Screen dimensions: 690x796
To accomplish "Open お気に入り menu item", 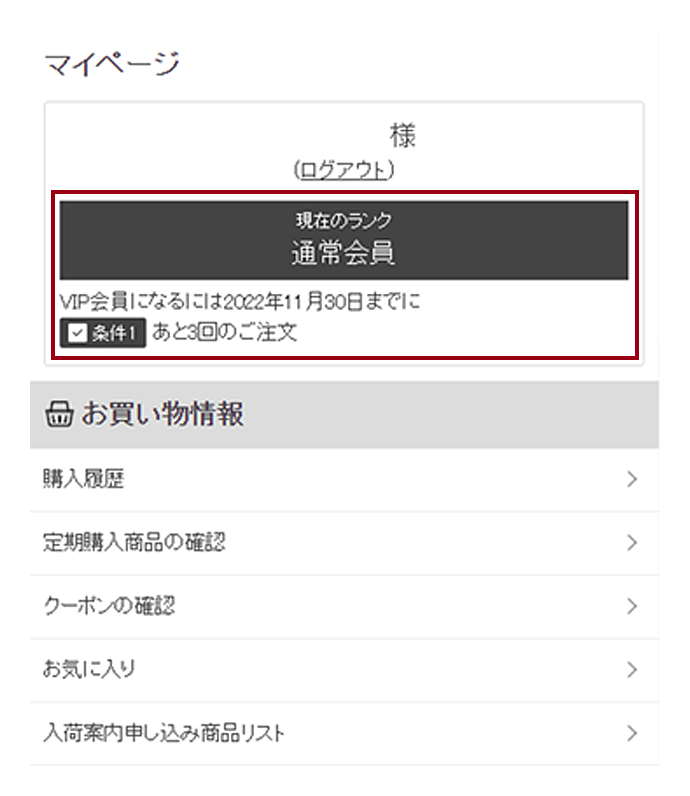I will 344,670.
